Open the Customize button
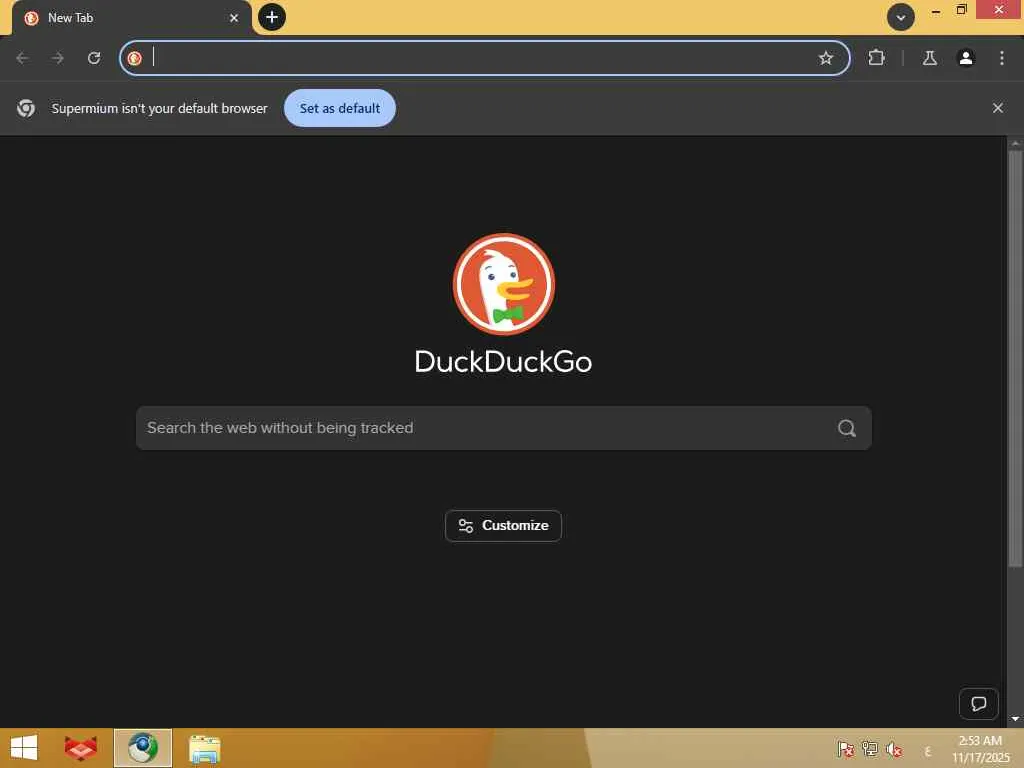 503,526
